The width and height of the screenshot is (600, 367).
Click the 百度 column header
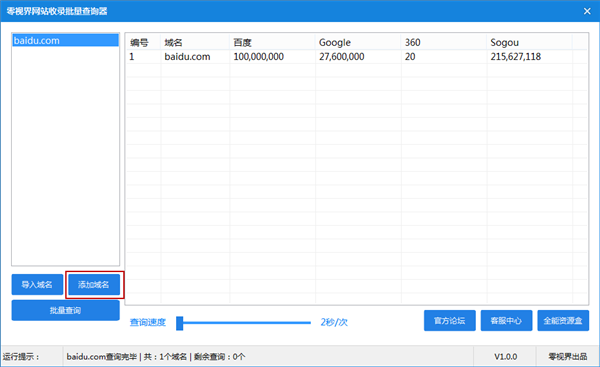(x=272, y=42)
